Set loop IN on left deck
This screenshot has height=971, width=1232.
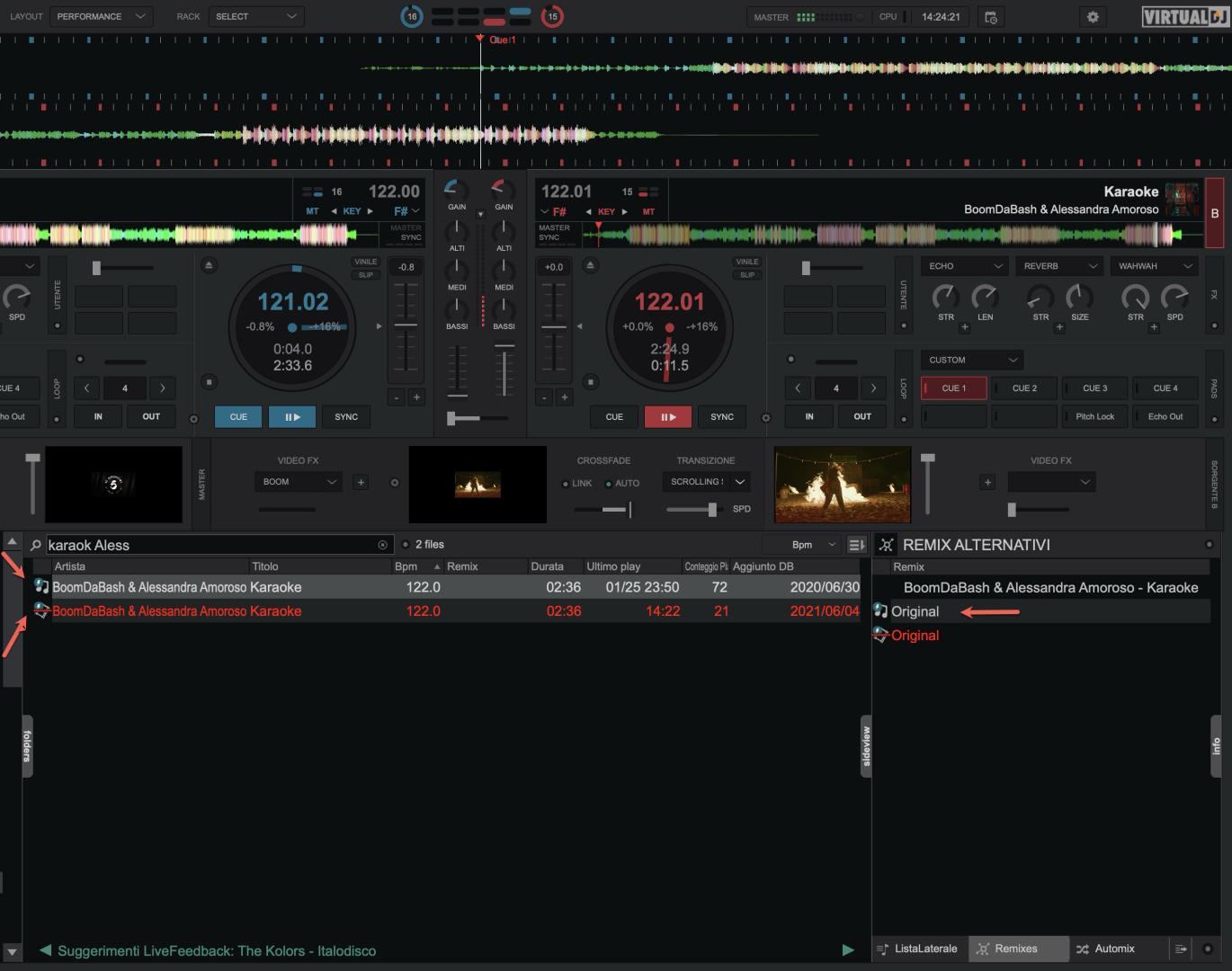98,416
